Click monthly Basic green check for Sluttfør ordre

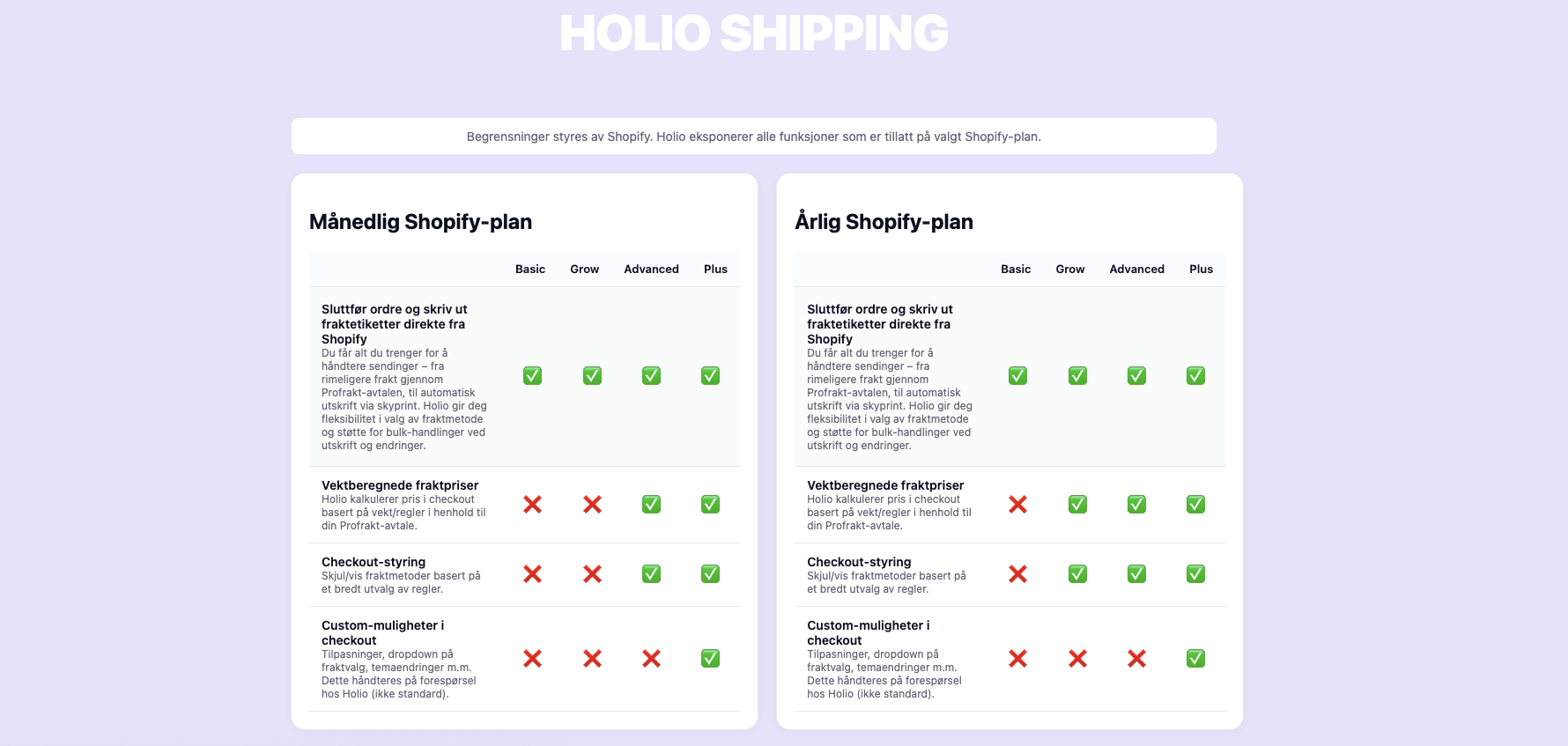pyautogui.click(x=532, y=376)
